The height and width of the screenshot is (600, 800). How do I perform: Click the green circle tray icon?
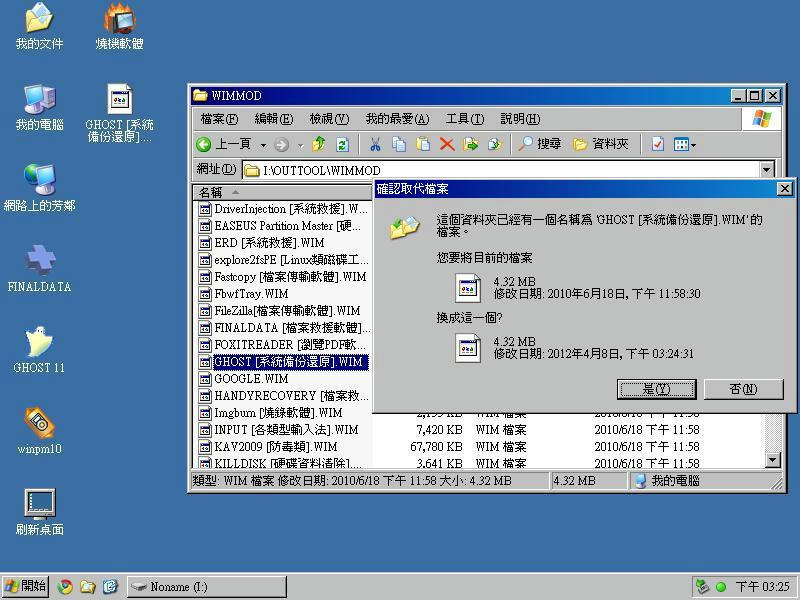coord(721,587)
